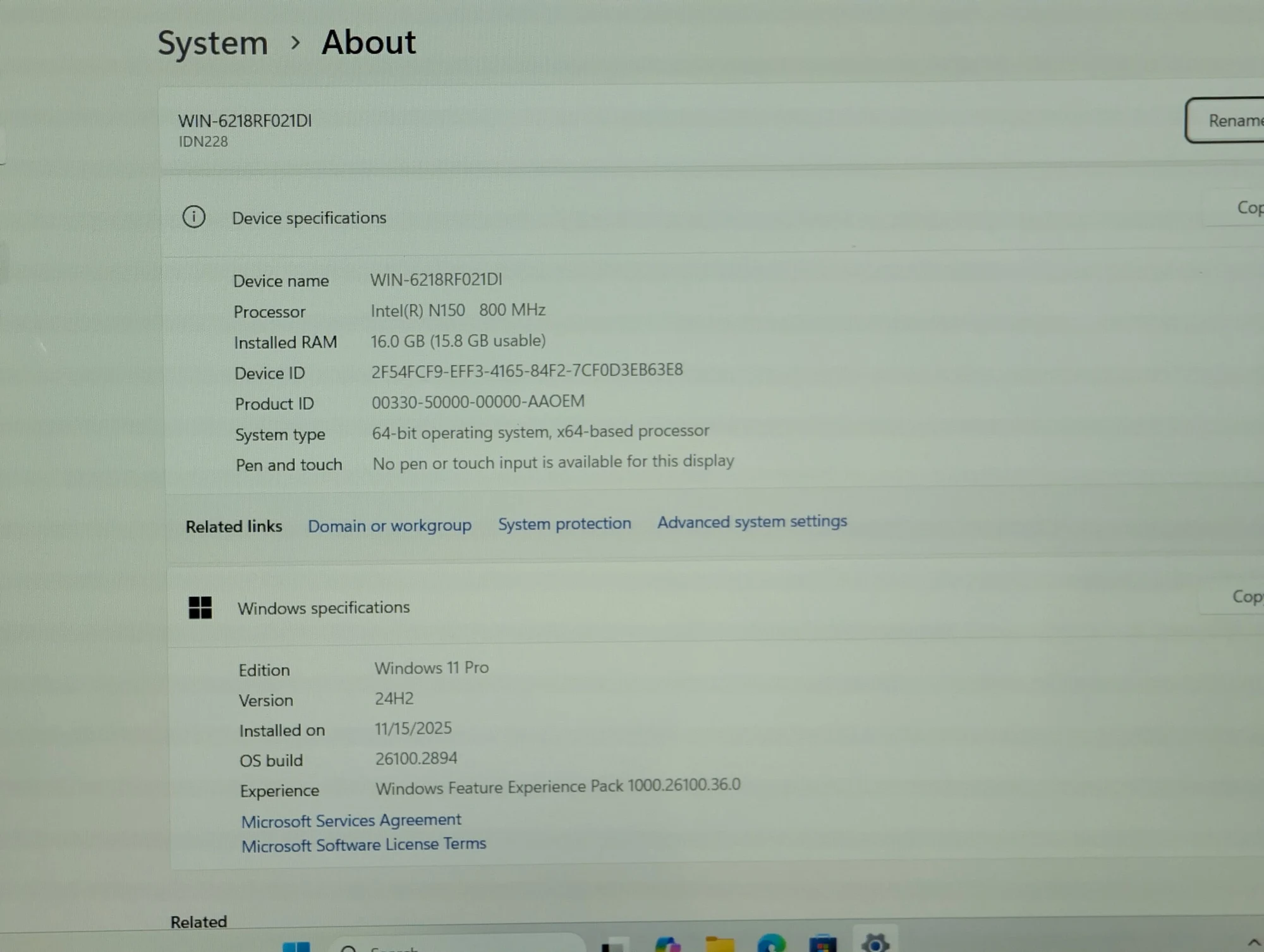Click the Version value 24H2
The width and height of the screenshot is (1264, 952).
(394, 699)
